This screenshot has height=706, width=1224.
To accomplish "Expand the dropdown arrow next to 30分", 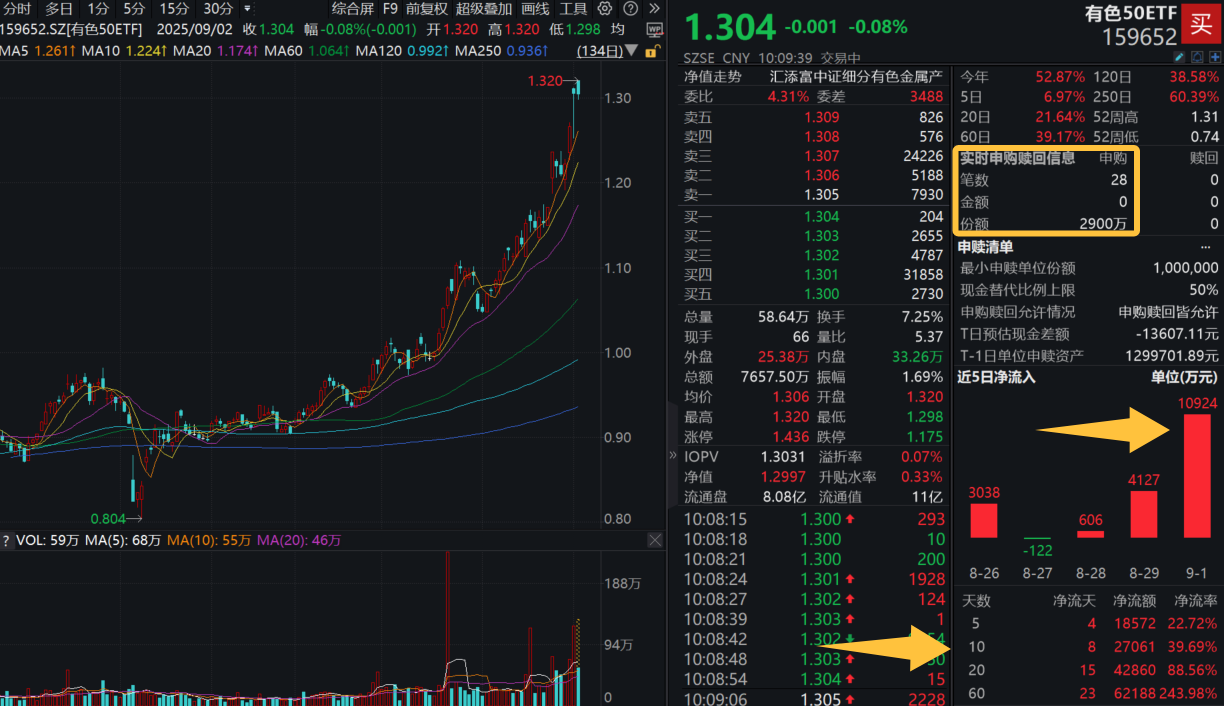I will pos(249,9).
